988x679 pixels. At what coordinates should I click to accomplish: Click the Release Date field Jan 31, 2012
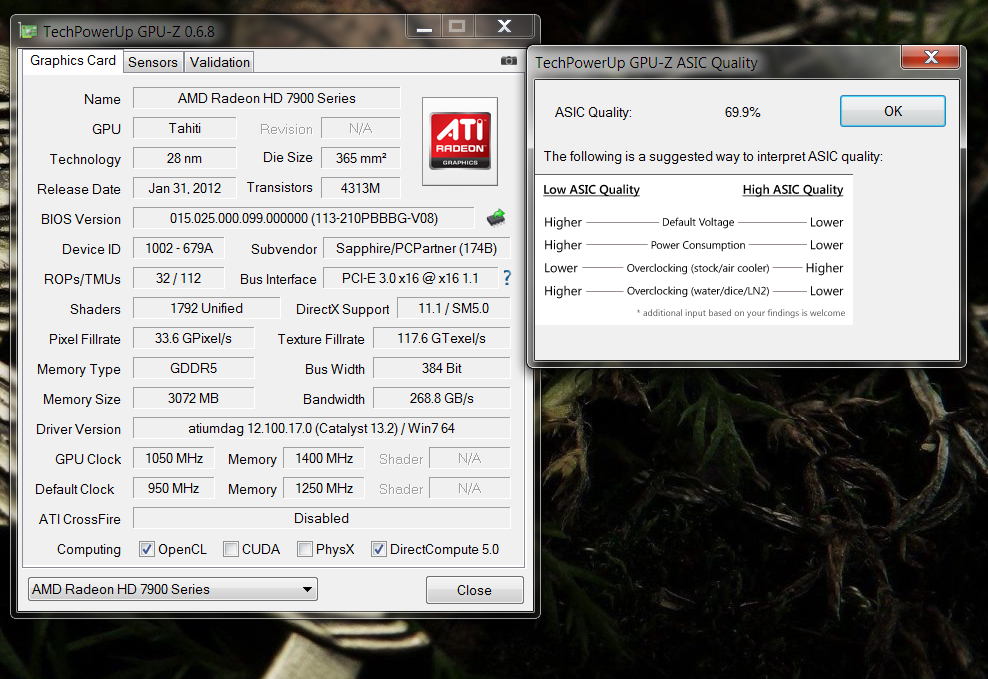[x=185, y=188]
